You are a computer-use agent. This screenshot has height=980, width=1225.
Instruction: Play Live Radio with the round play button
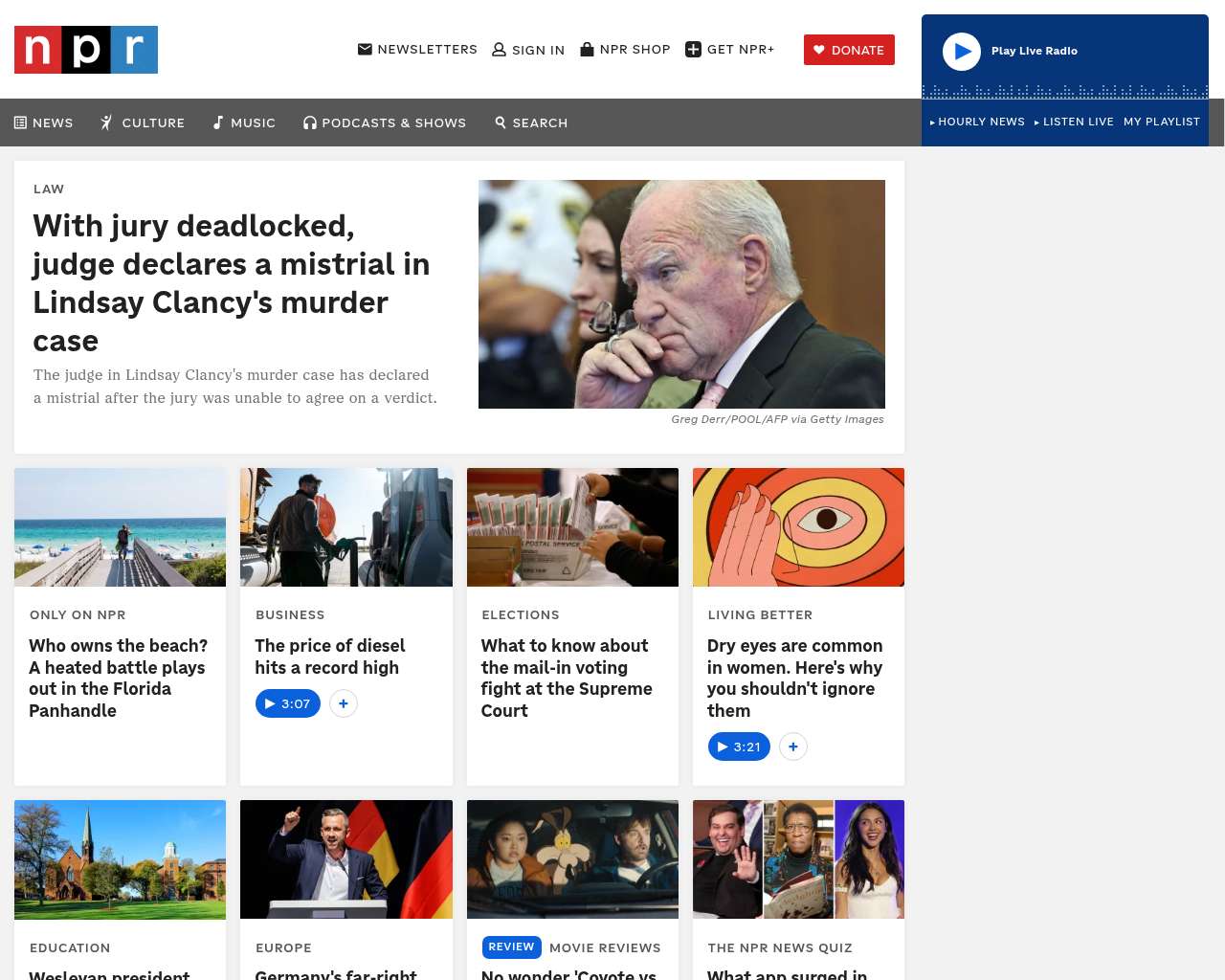pyautogui.click(x=962, y=52)
